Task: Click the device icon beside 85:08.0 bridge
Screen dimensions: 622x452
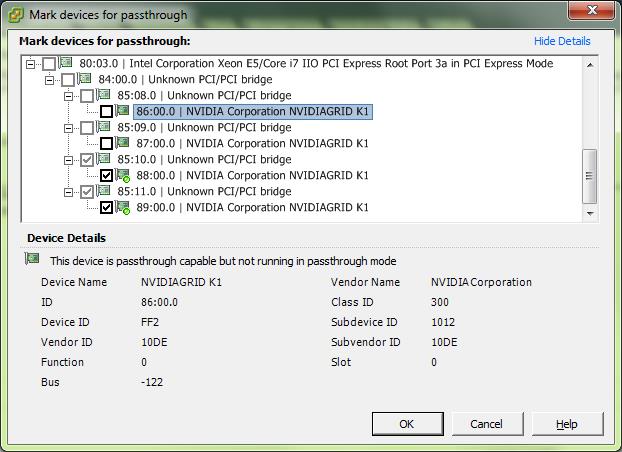Action: tap(104, 94)
